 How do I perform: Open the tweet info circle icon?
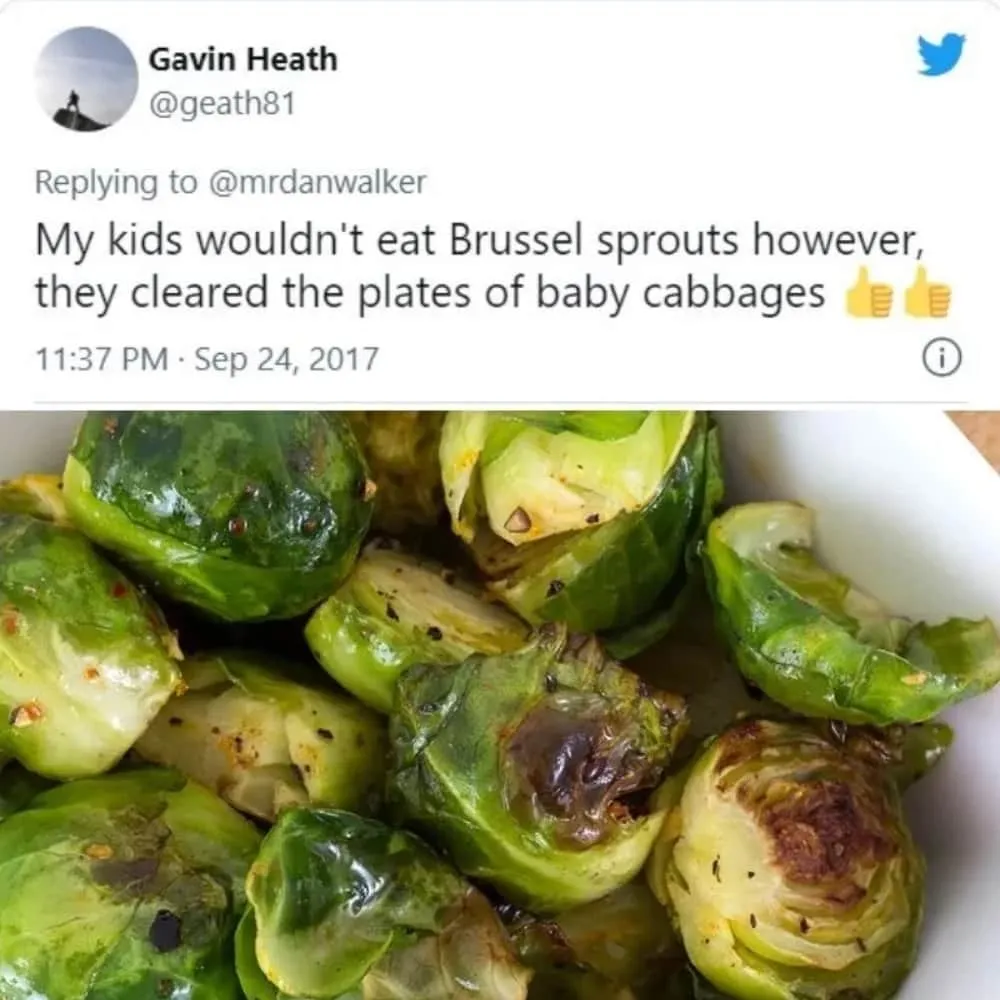[x=942, y=358]
